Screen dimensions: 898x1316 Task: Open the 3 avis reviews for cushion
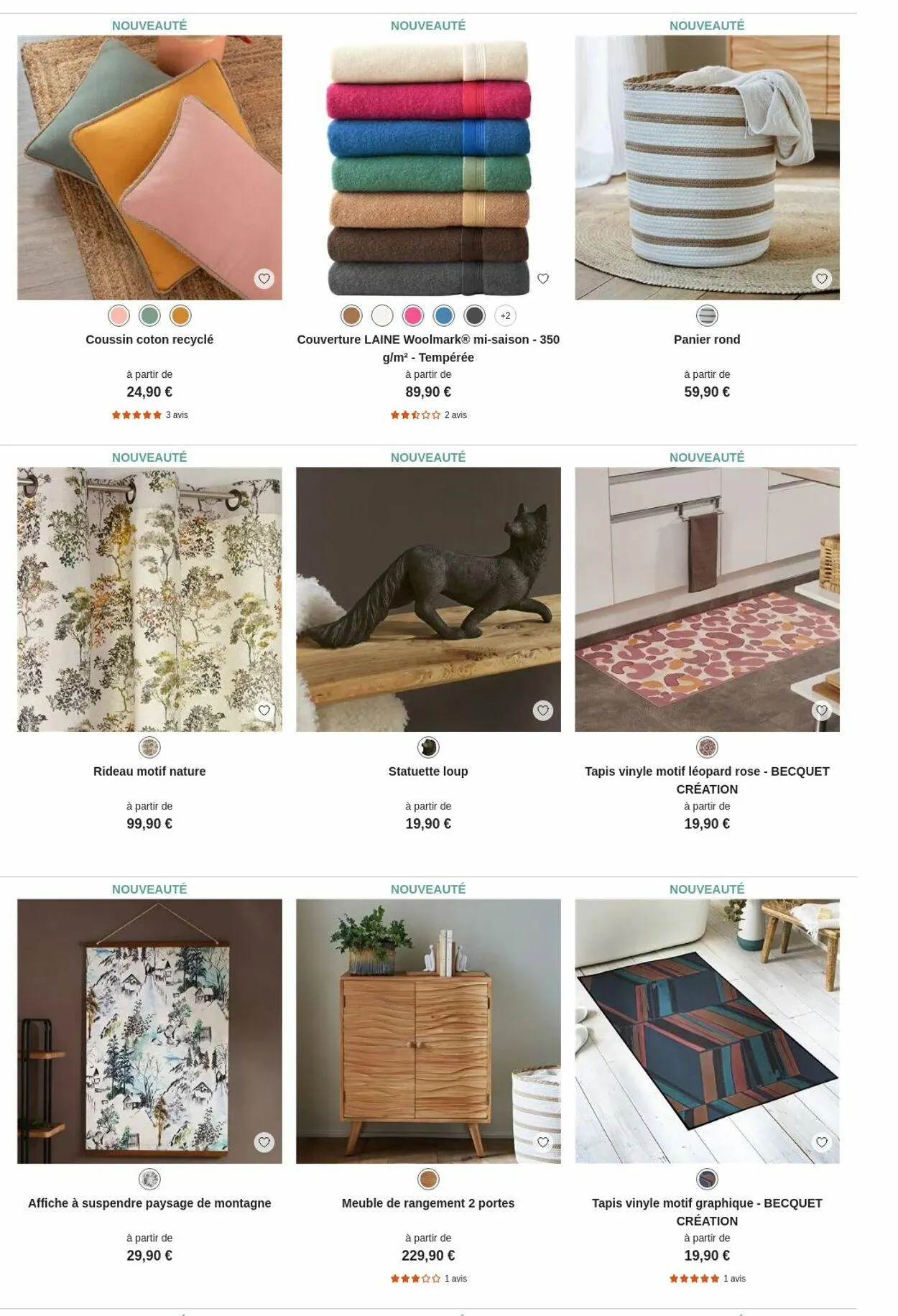tap(177, 415)
